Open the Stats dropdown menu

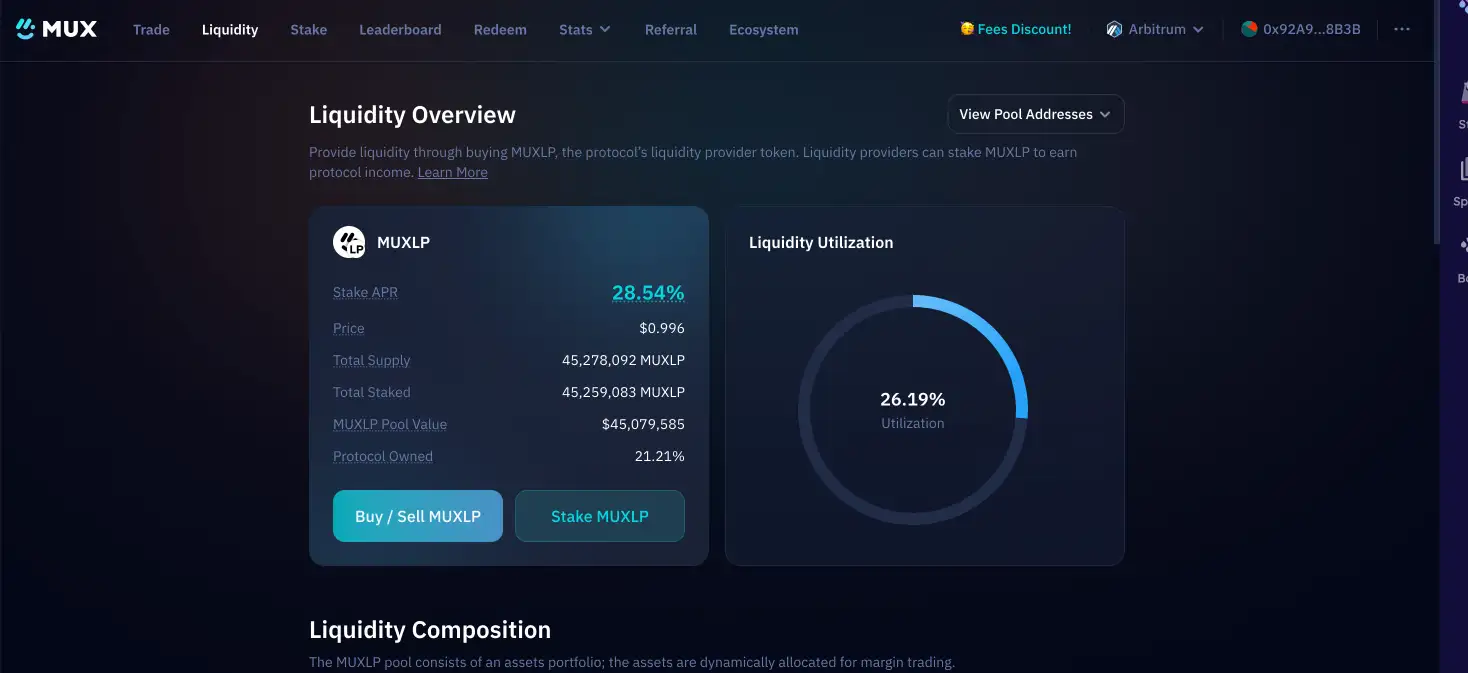(x=585, y=29)
